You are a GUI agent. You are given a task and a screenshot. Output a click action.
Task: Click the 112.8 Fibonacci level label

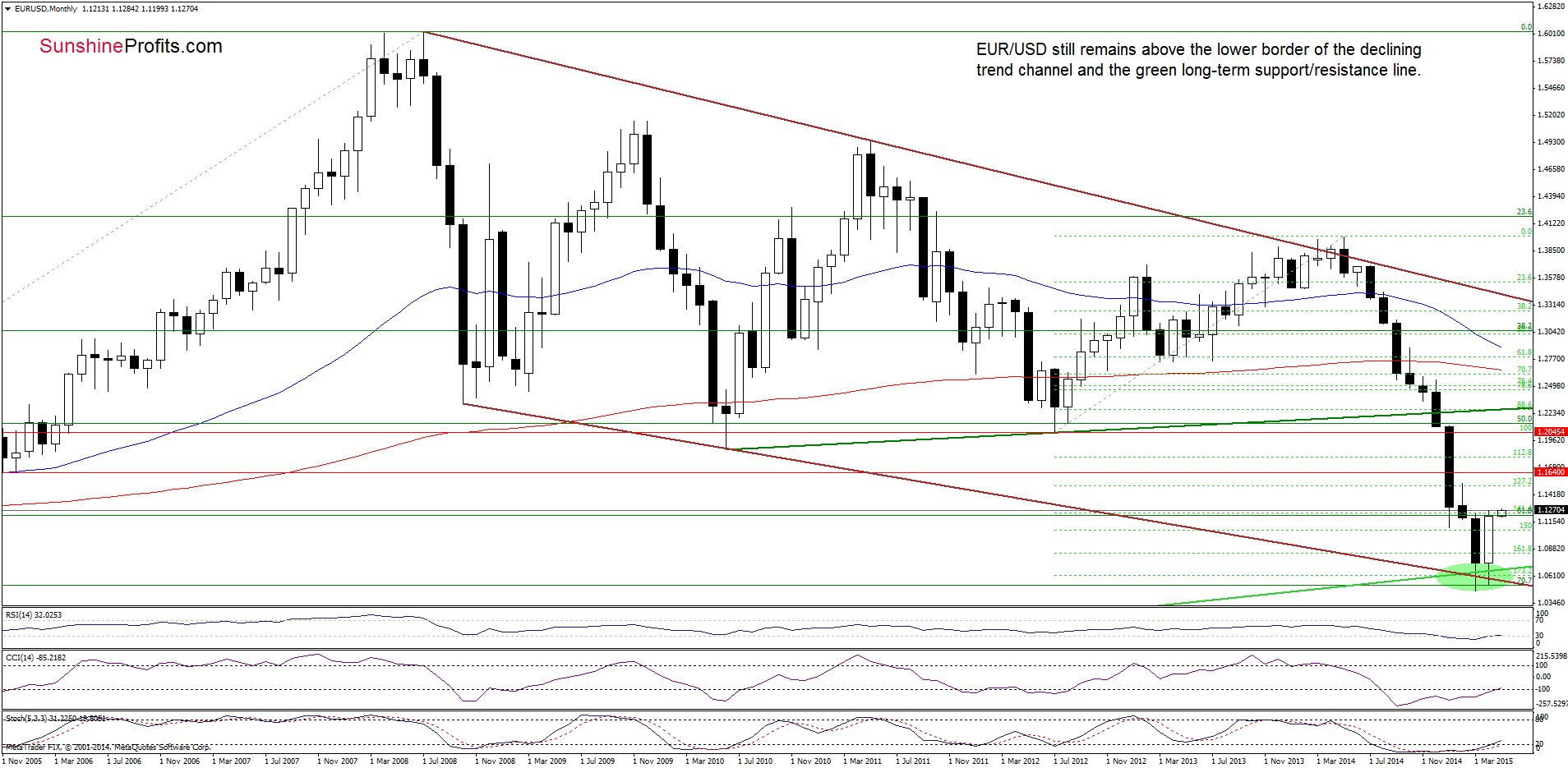(1522, 453)
